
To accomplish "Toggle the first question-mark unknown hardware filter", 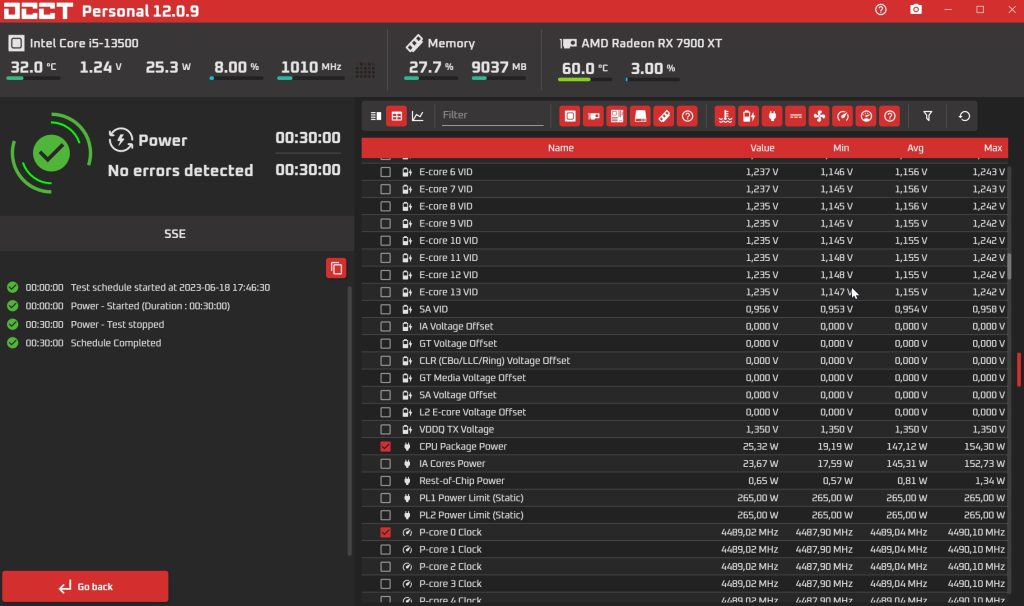I will pos(688,116).
